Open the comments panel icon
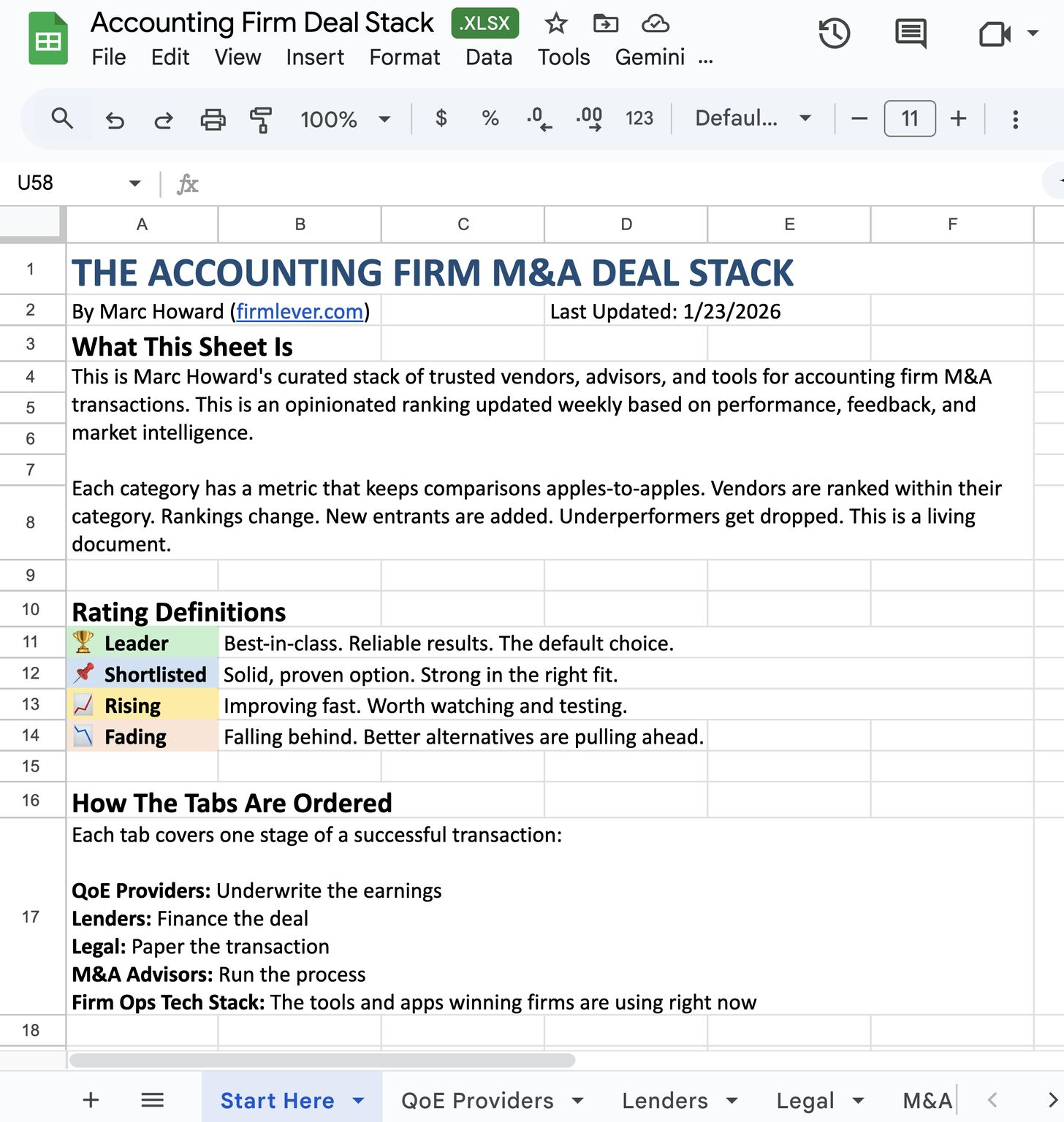This screenshot has height=1122, width=1064. (x=911, y=34)
